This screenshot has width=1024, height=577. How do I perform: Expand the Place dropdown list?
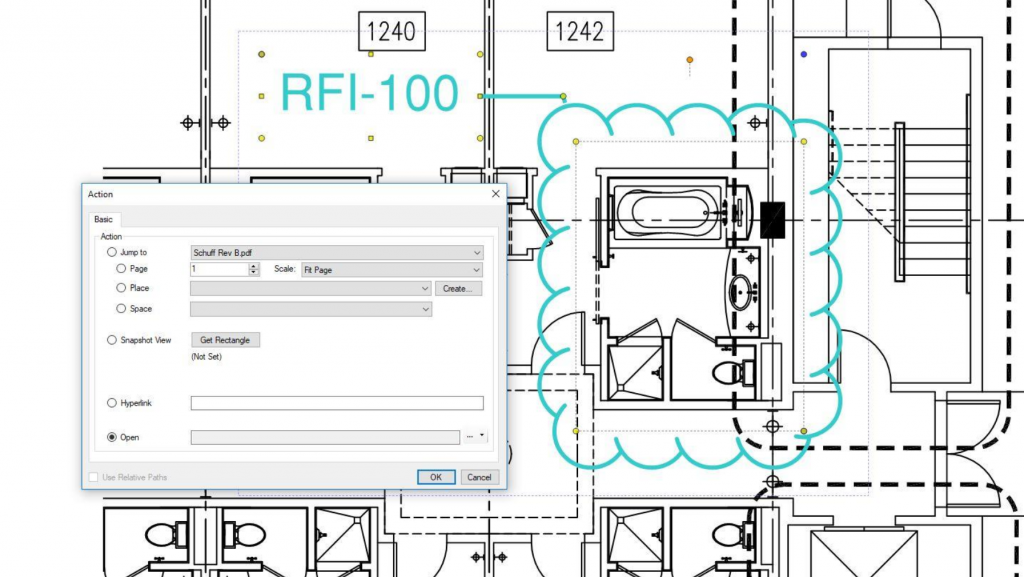coord(311,288)
